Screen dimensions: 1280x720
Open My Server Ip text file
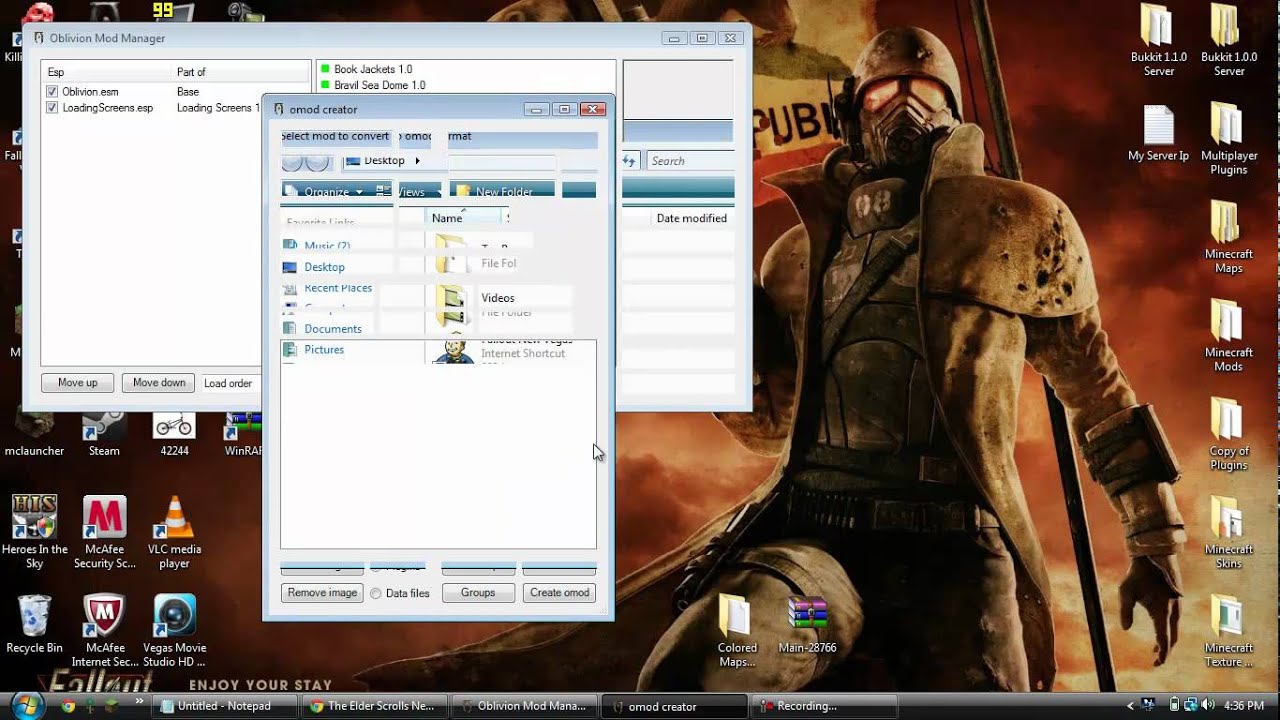(1159, 133)
